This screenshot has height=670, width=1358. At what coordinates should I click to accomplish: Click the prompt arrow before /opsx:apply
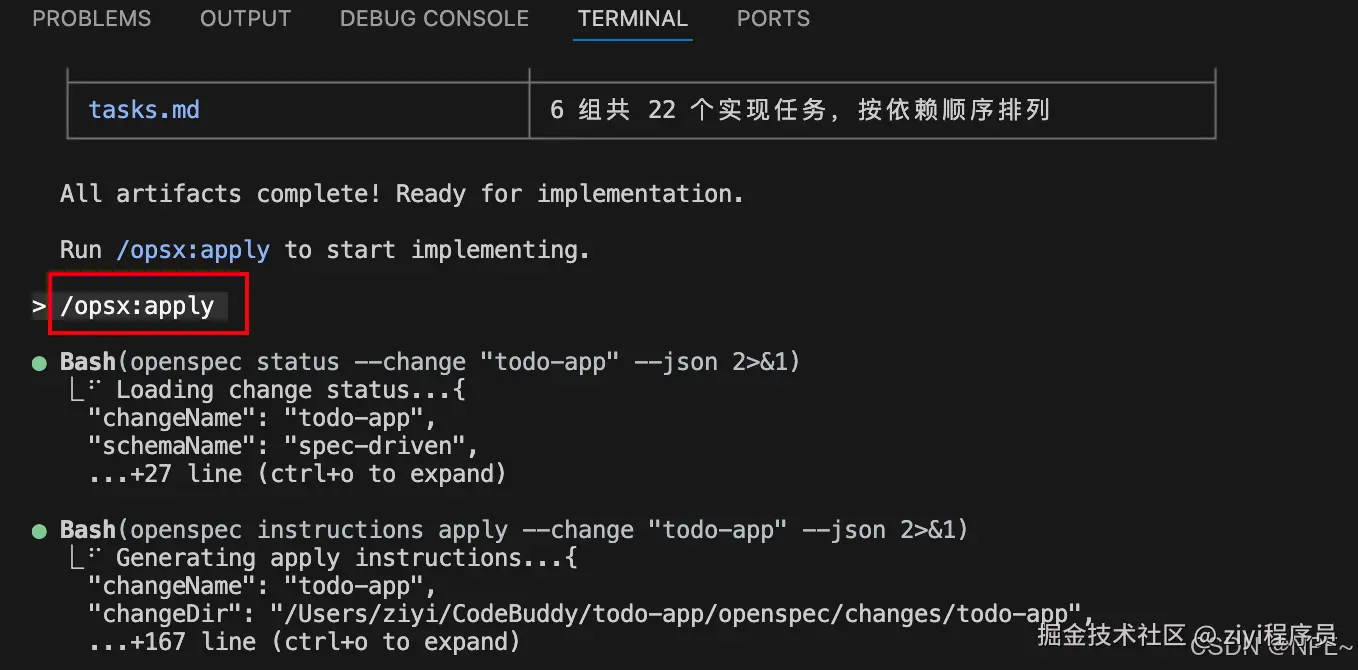[x=39, y=306]
